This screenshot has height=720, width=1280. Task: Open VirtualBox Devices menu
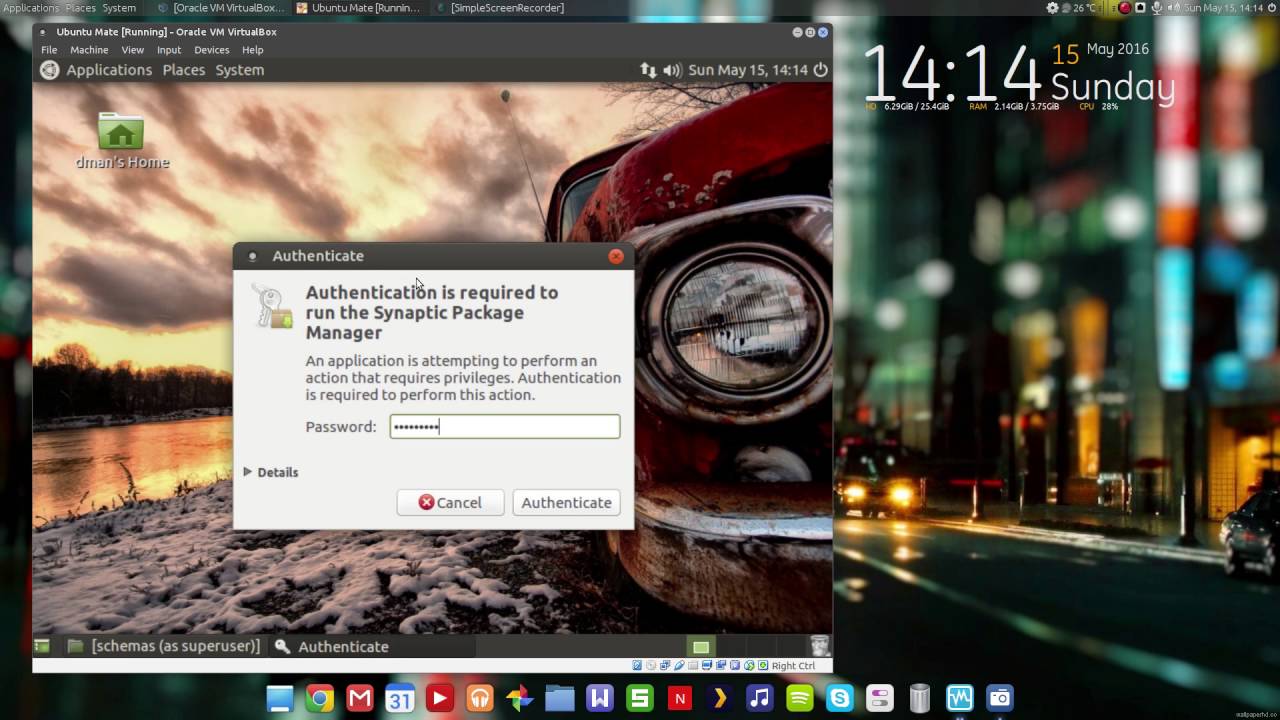211,50
